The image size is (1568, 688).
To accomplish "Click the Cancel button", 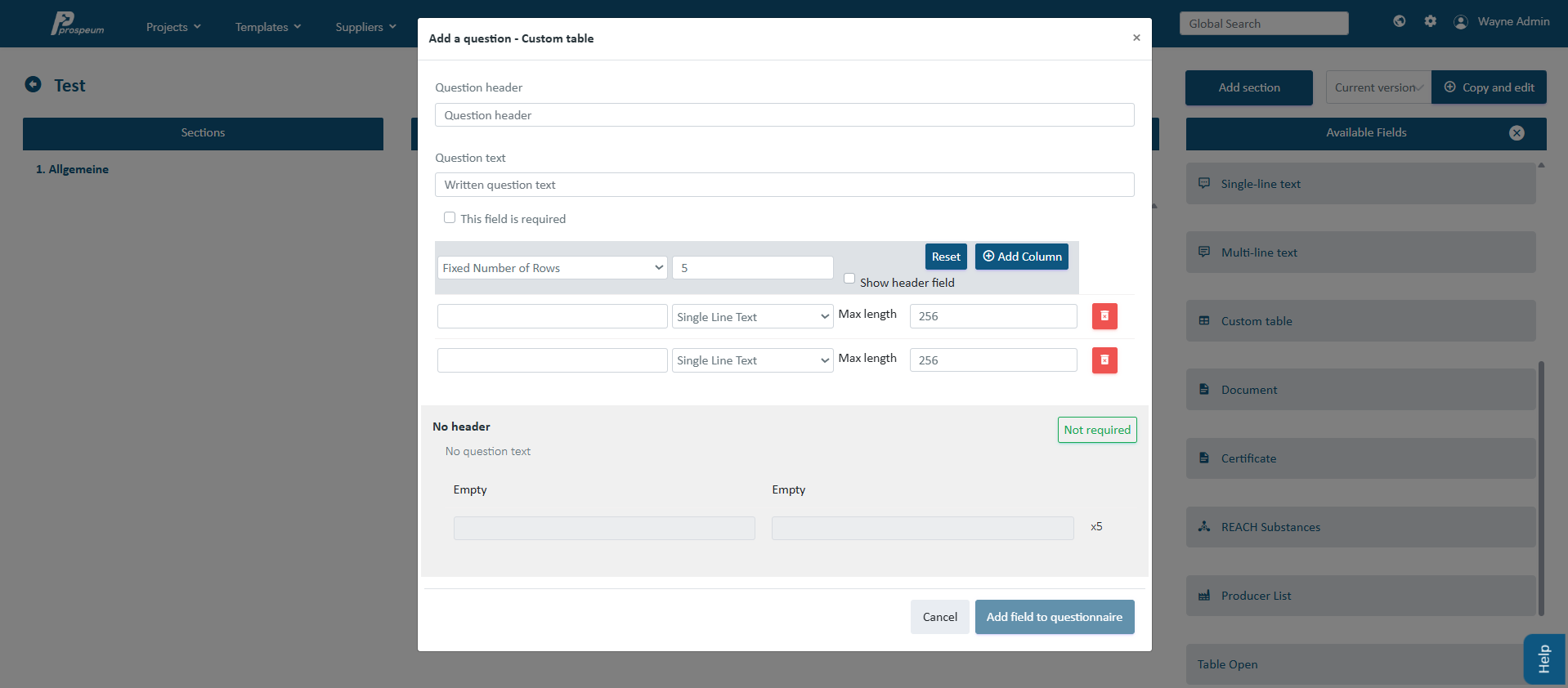I will pos(940,617).
